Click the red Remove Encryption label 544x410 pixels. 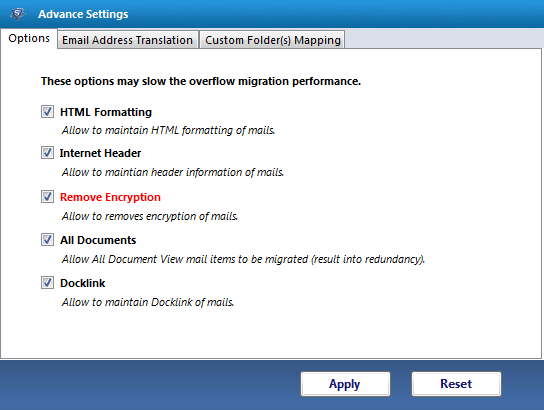point(110,197)
